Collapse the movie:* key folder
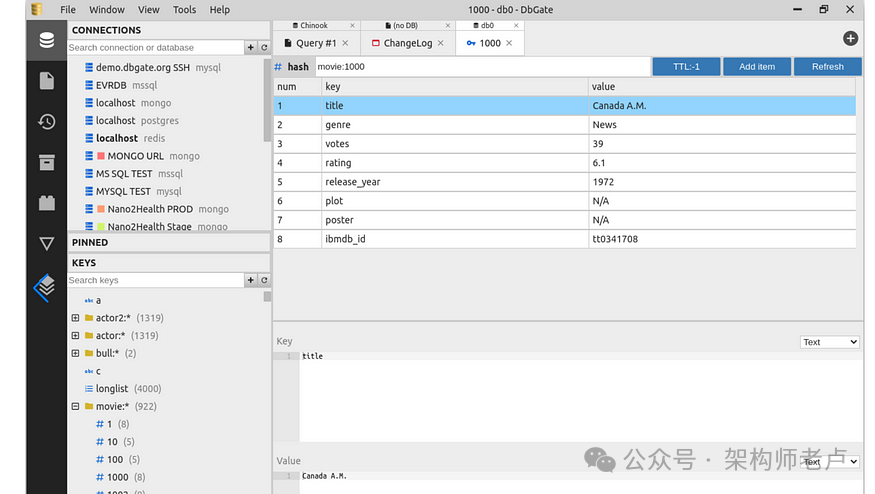875x494 pixels. pos(75,407)
